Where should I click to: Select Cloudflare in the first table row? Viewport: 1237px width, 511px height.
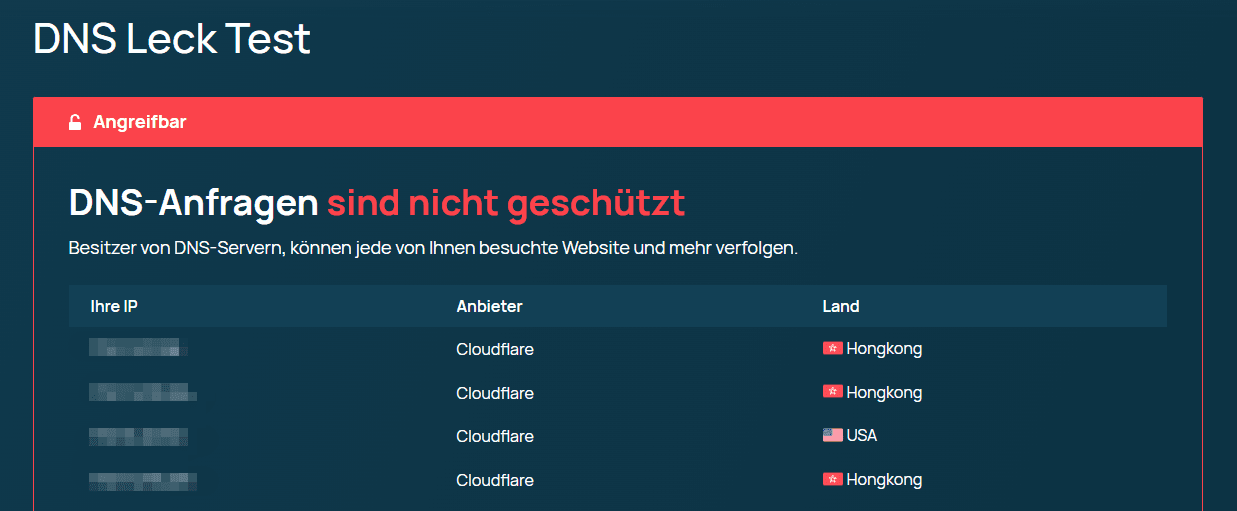pos(495,349)
